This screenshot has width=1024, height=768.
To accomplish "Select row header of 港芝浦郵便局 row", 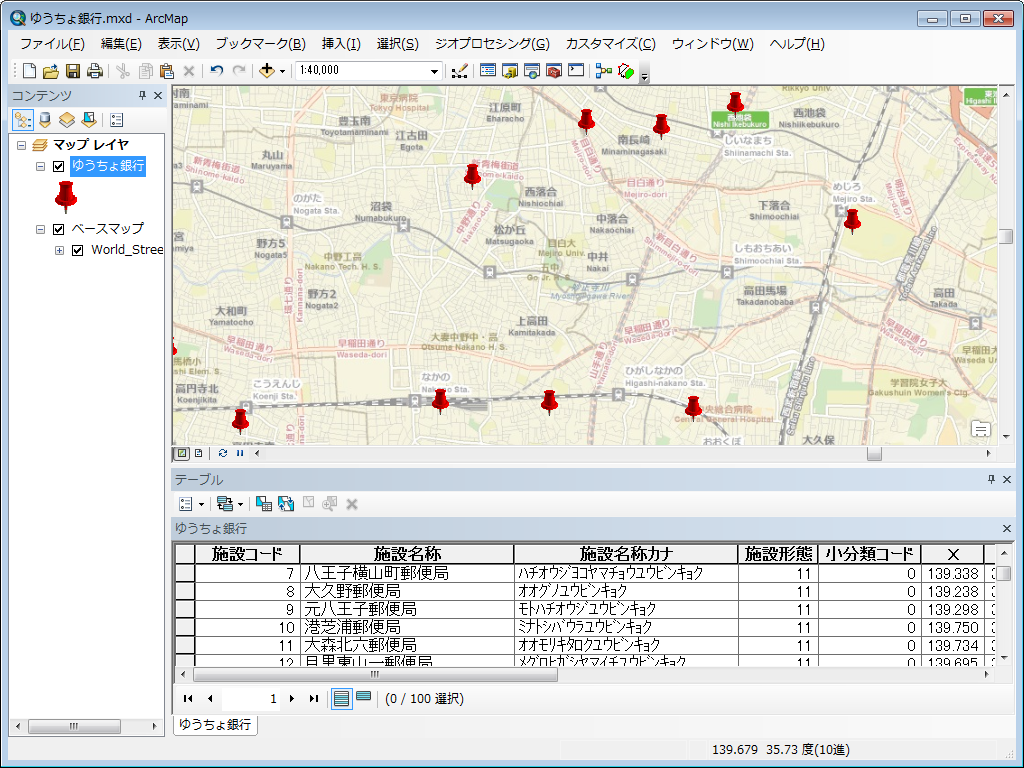I will pyautogui.click(x=185, y=627).
